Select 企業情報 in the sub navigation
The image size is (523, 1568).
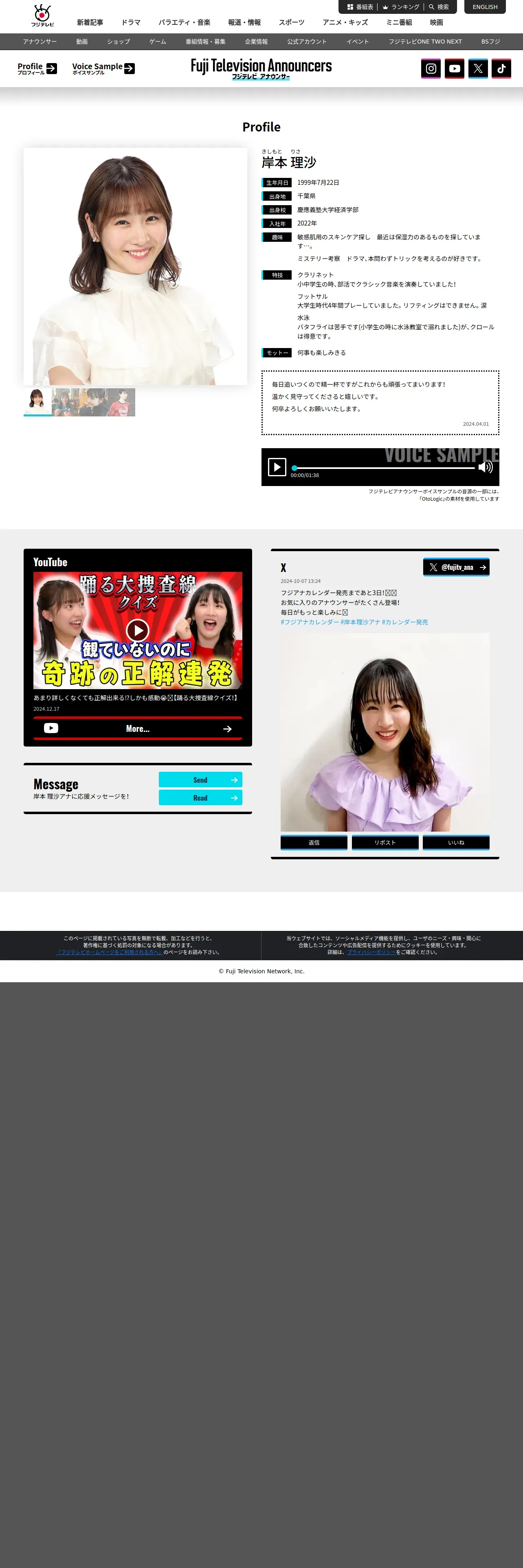(x=256, y=42)
